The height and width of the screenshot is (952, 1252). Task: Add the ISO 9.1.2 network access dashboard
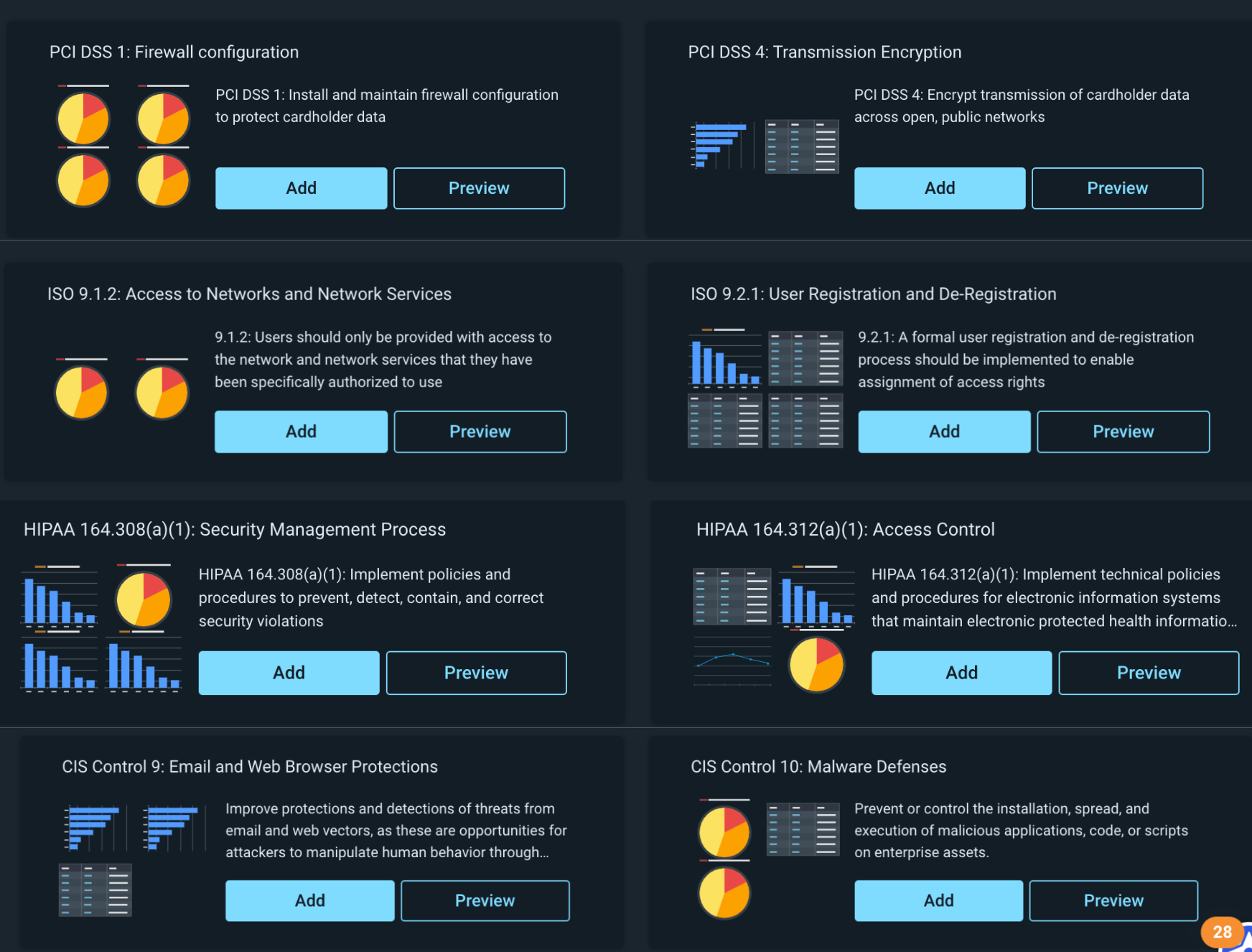tap(301, 431)
